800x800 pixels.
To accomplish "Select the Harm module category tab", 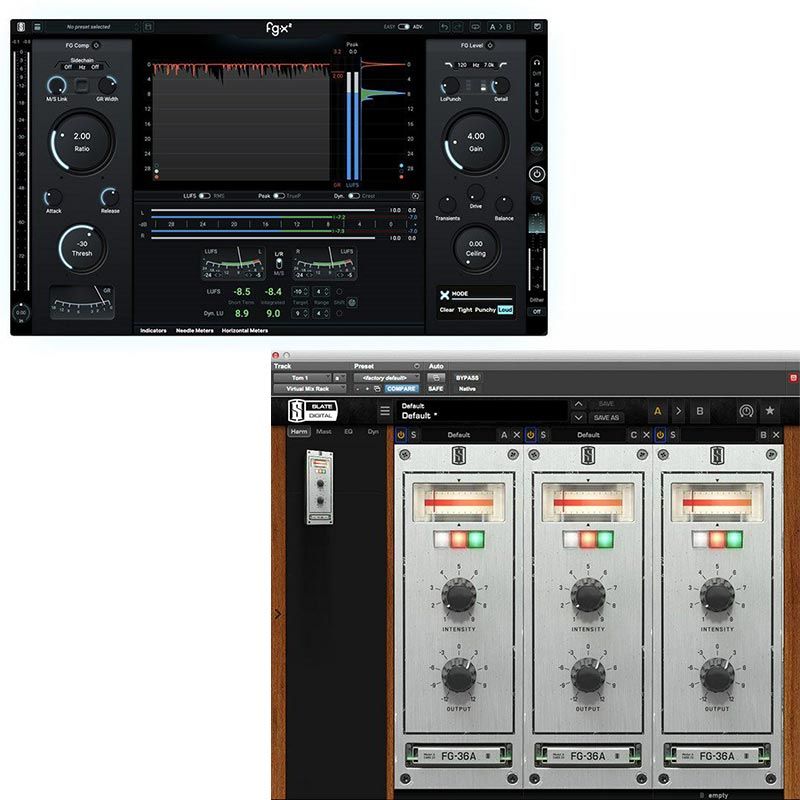I will tap(299, 432).
